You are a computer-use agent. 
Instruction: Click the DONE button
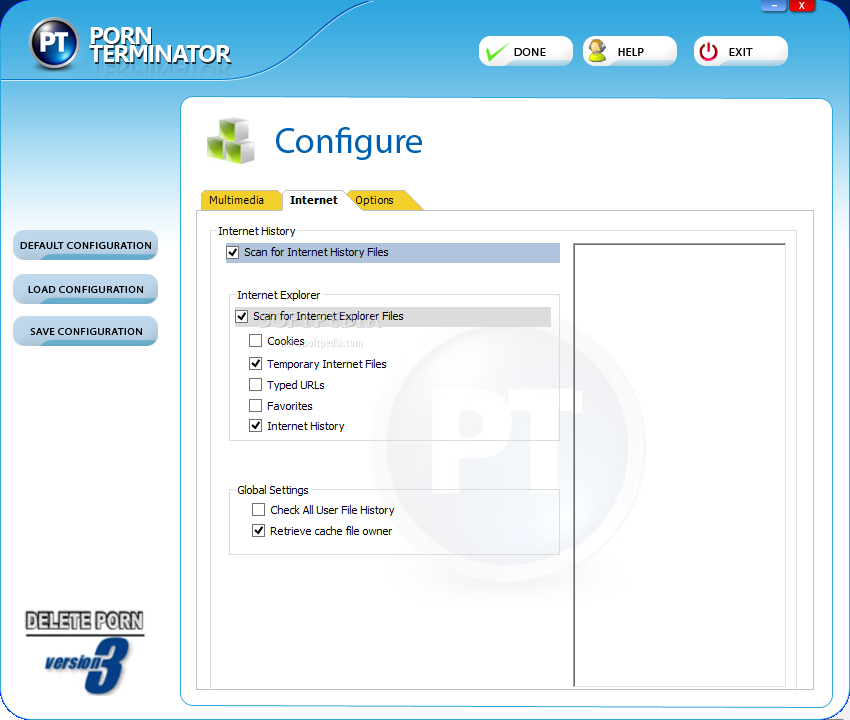[x=526, y=52]
